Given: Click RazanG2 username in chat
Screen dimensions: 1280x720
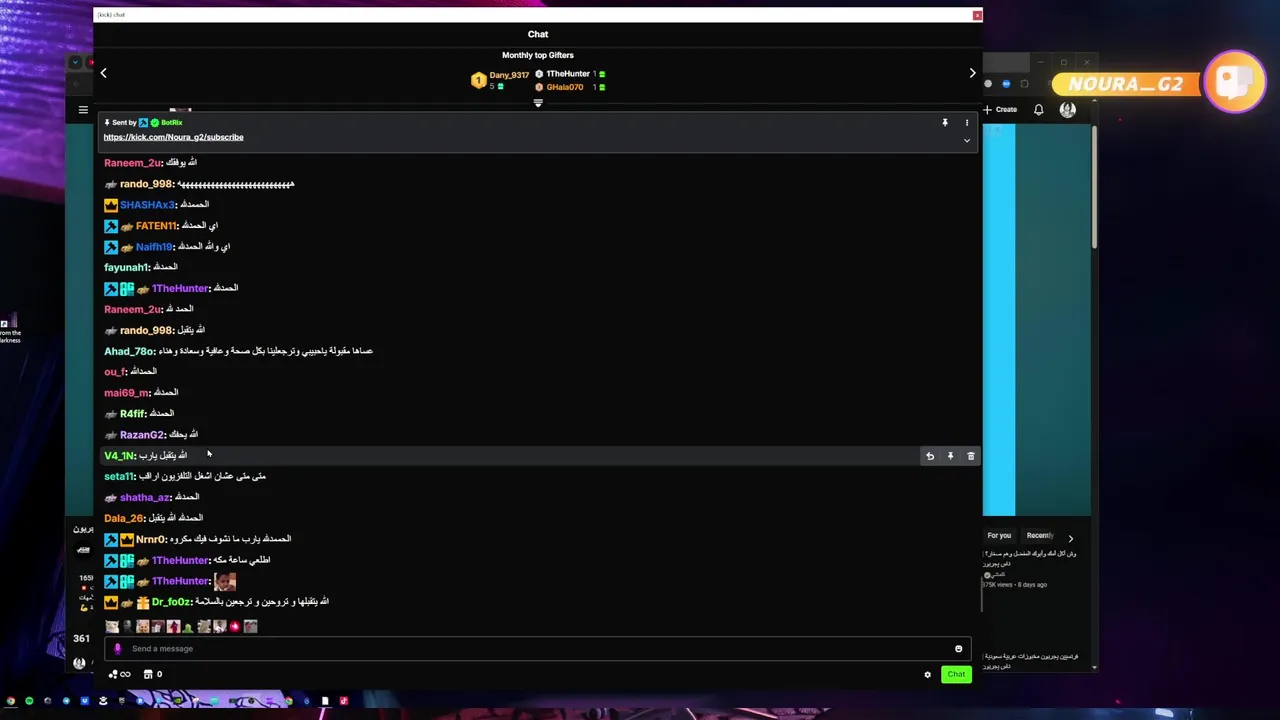Looking at the screenshot, I should pos(142,435).
